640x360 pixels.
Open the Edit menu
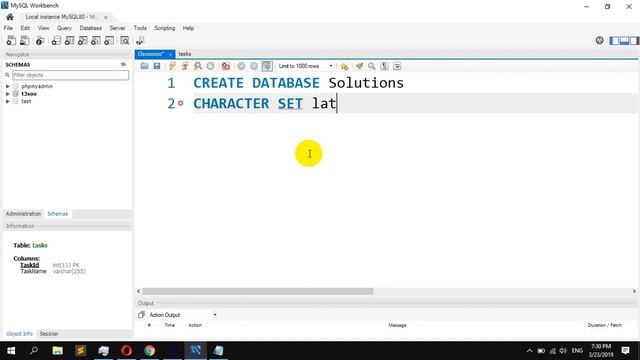25,28
